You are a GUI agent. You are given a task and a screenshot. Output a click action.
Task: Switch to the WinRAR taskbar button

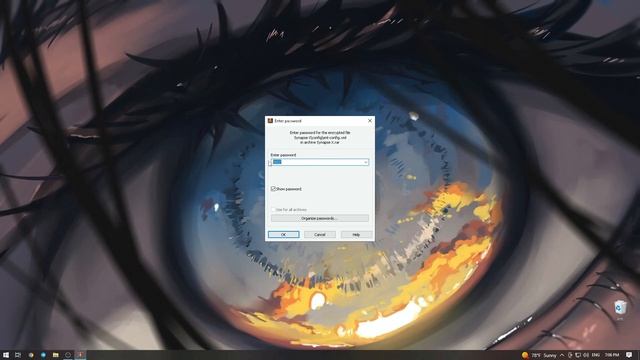click(x=80, y=355)
